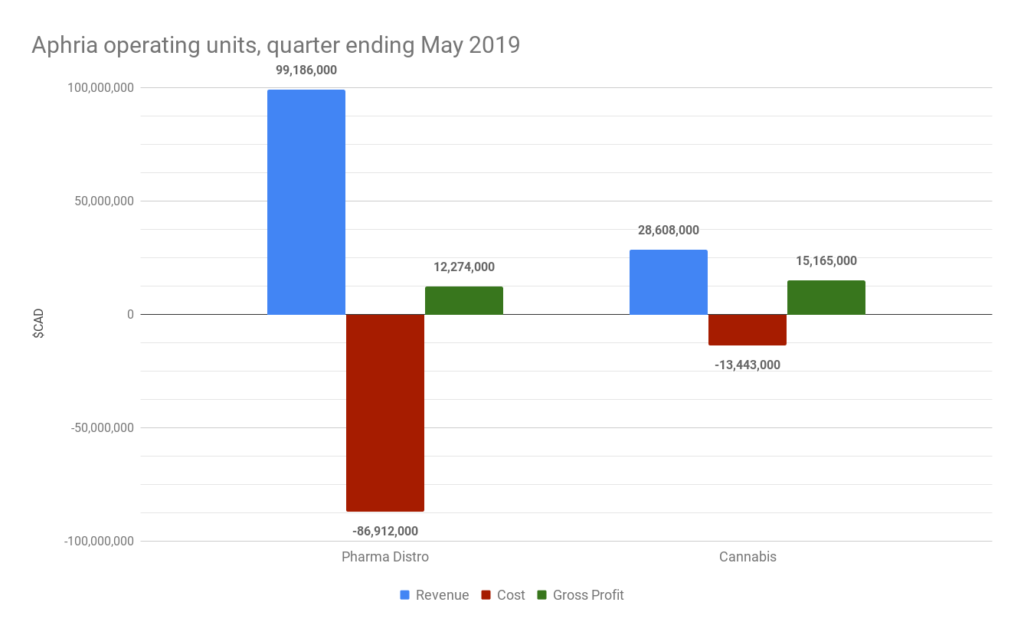Click the 12,274,000 data label

click(463, 267)
